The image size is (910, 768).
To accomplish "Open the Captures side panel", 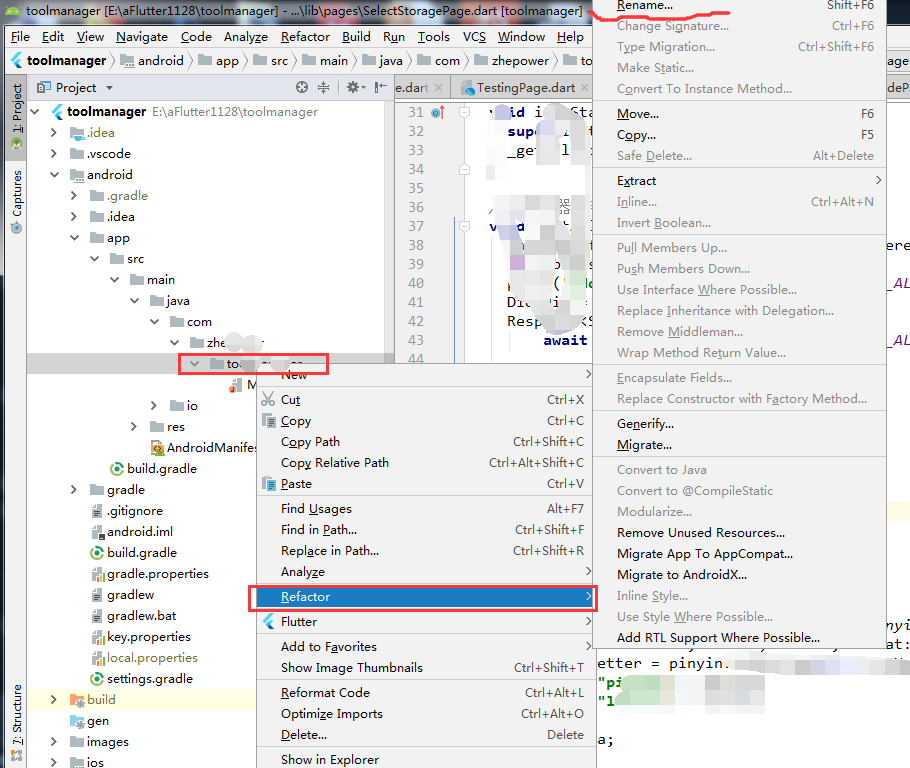I will click(x=17, y=201).
